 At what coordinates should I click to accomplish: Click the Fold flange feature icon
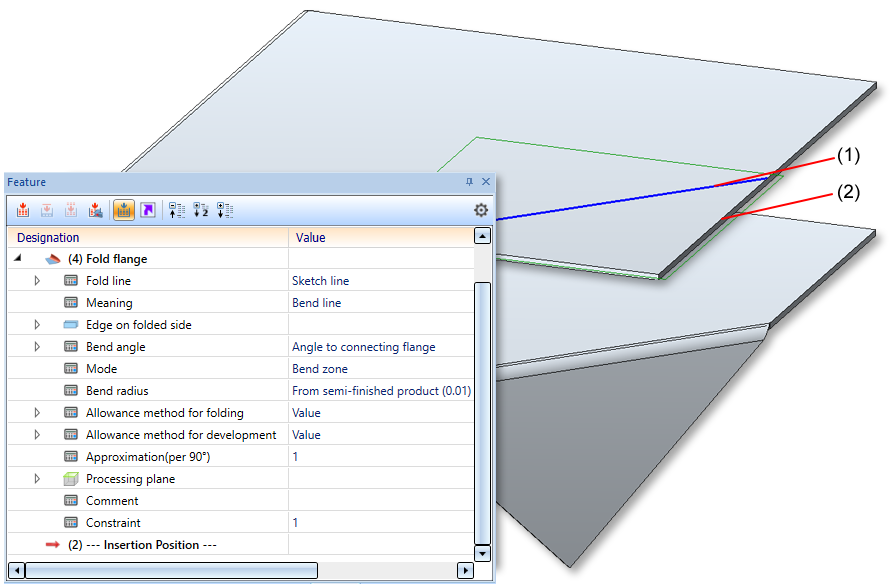(x=53, y=259)
